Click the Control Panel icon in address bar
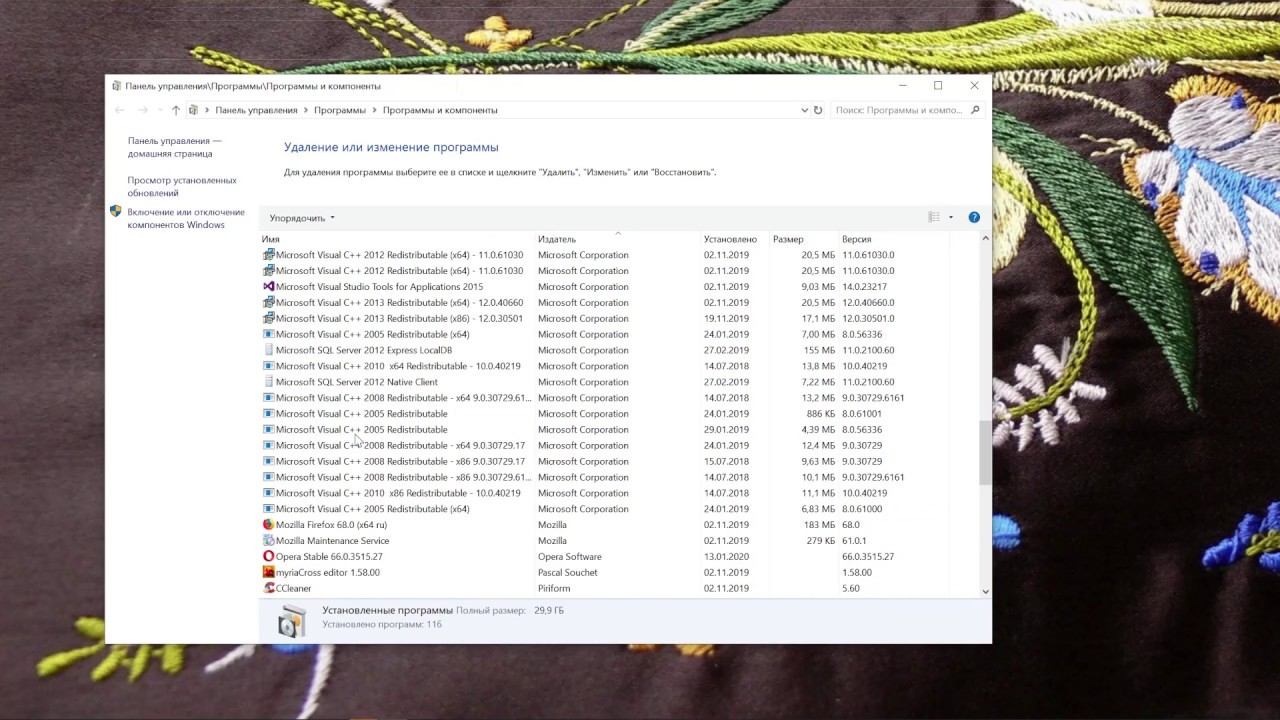1280x720 pixels. (194, 110)
